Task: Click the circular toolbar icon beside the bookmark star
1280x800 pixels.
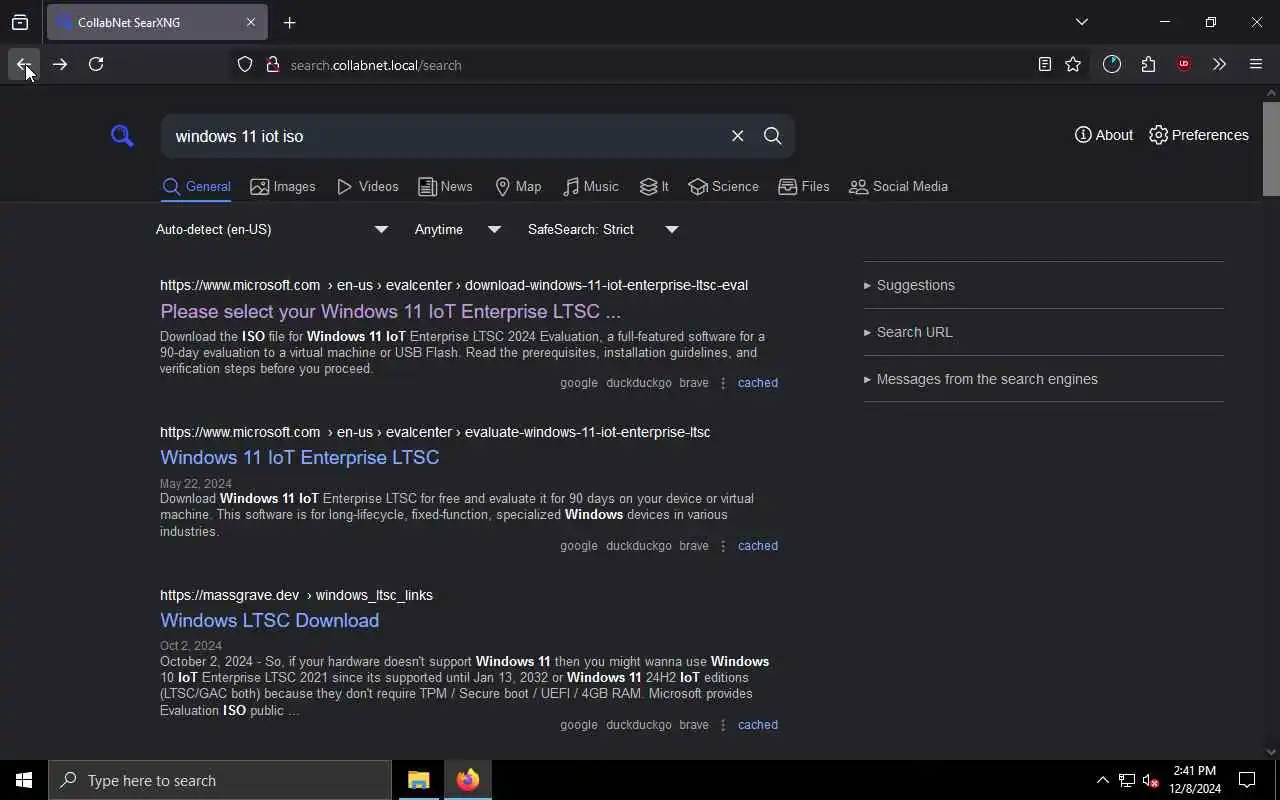Action: [x=1112, y=64]
